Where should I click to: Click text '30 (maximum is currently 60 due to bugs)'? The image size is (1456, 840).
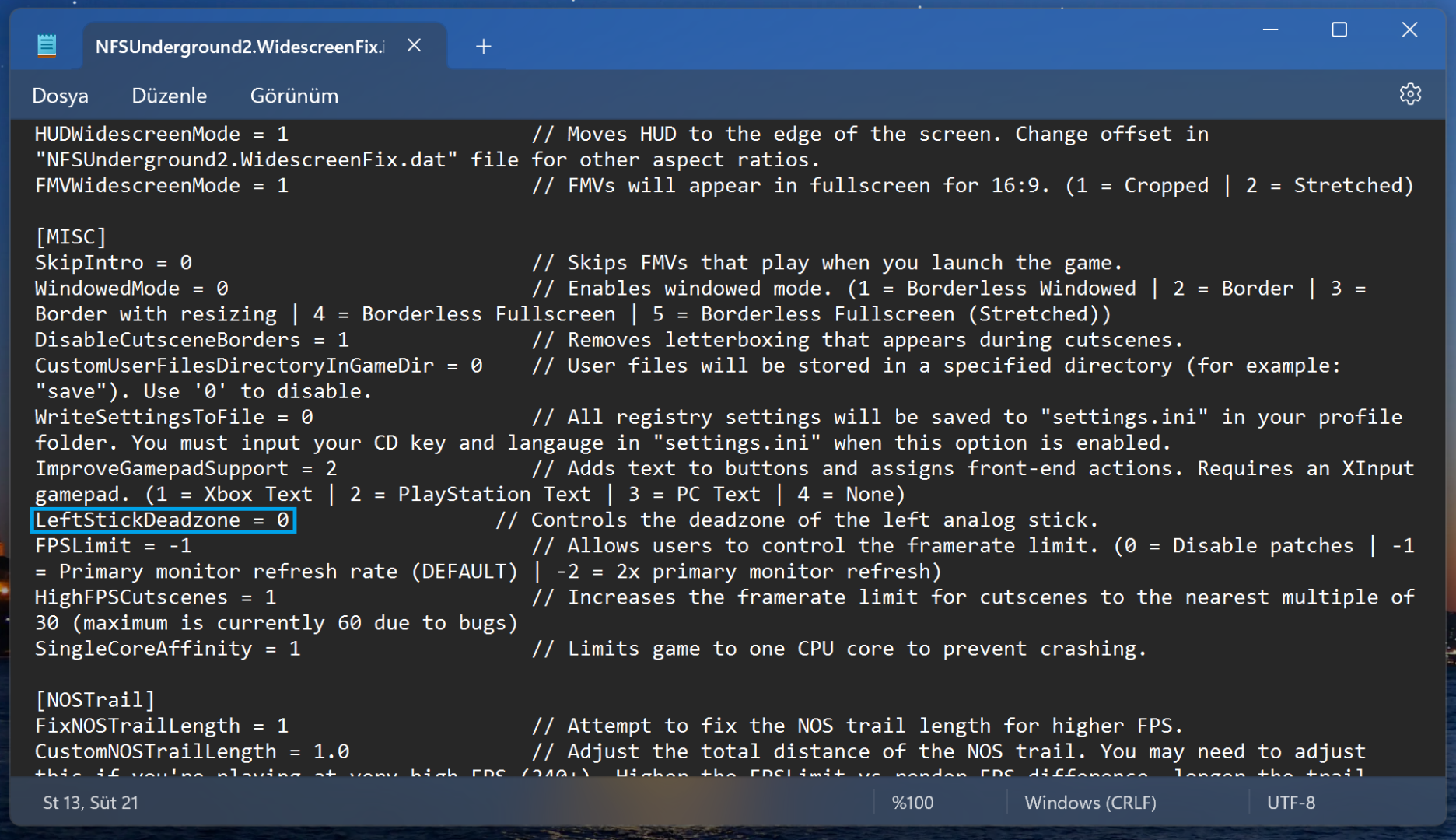tap(277, 622)
